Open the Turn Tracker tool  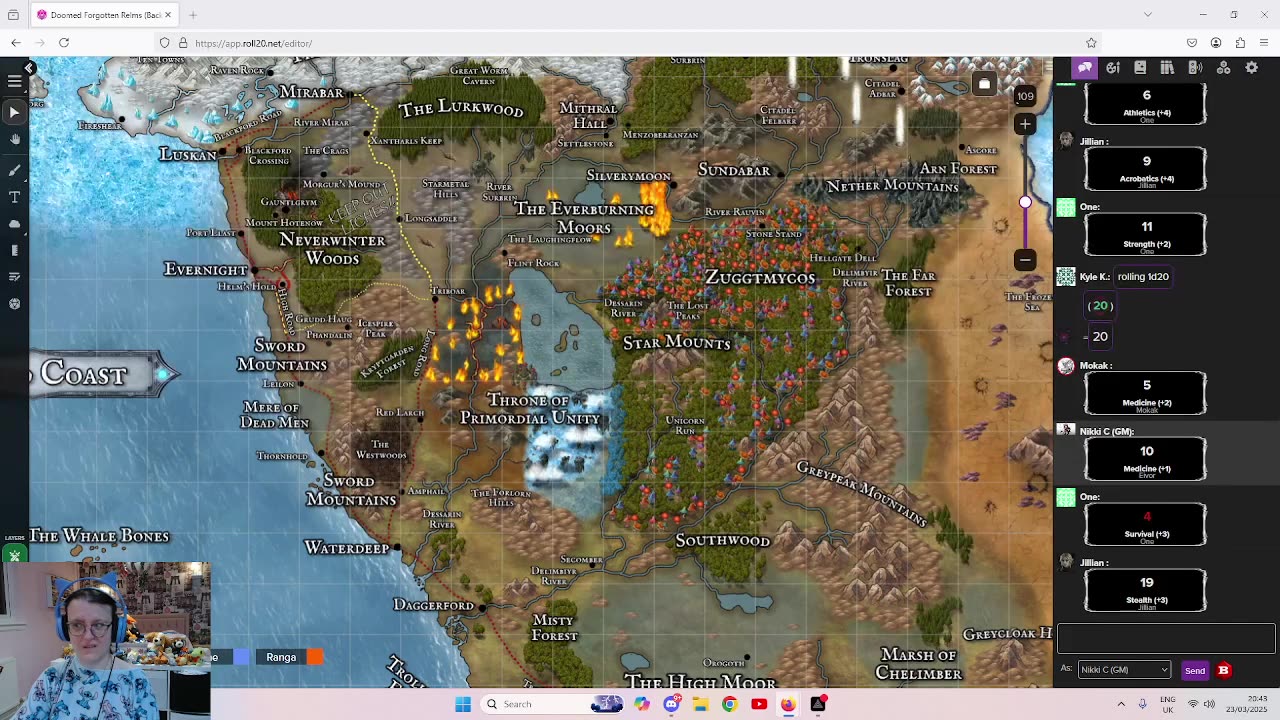[x=14, y=277]
